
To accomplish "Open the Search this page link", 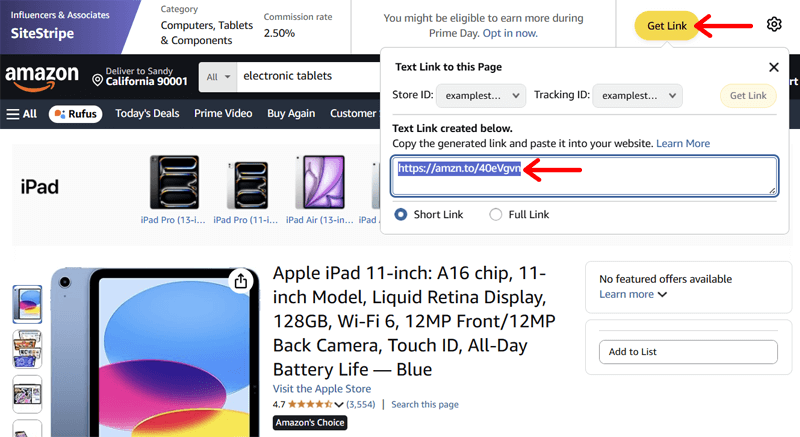I will [x=425, y=404].
